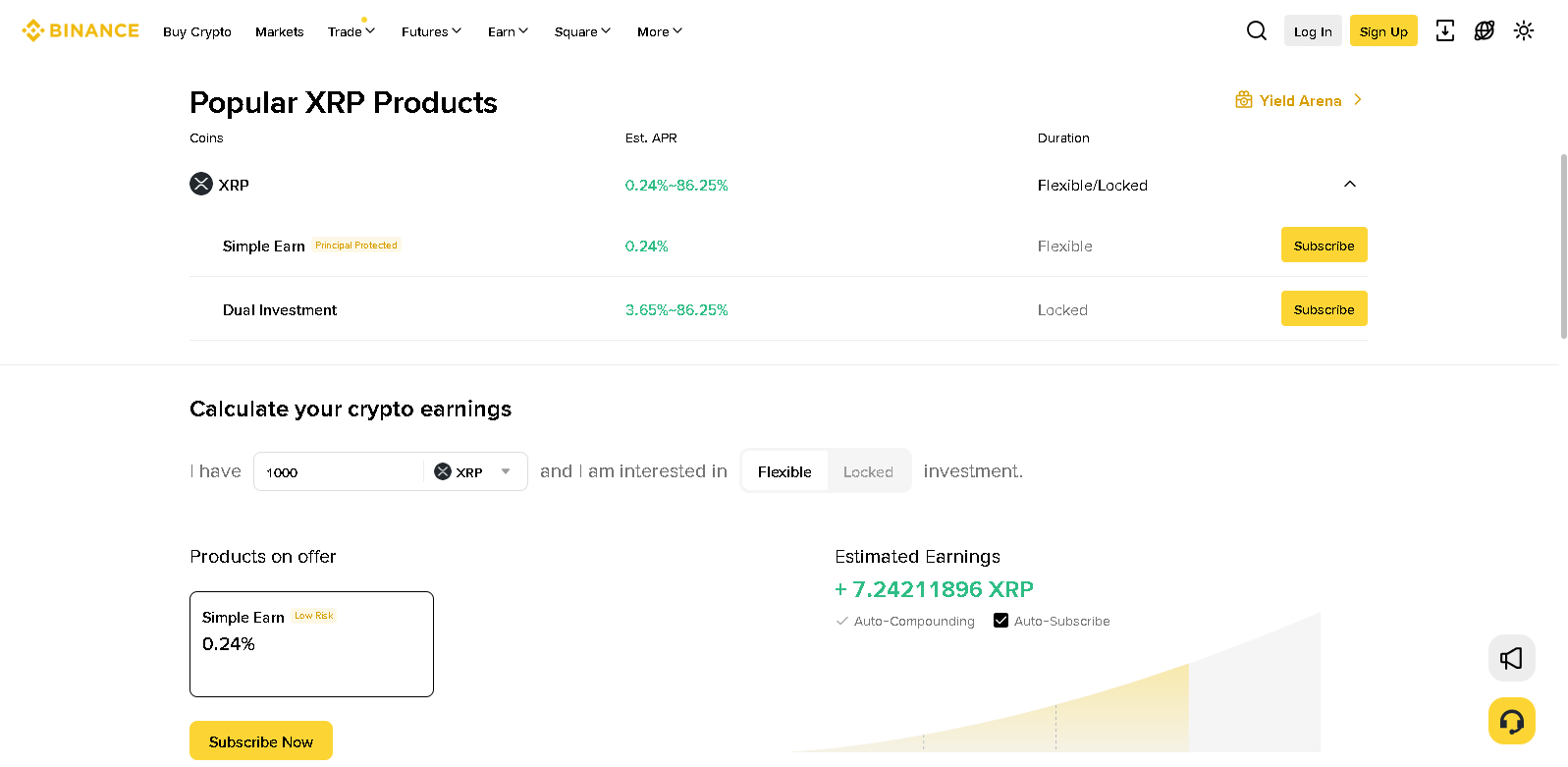Subscribe to the Dual Investment product

point(1324,308)
